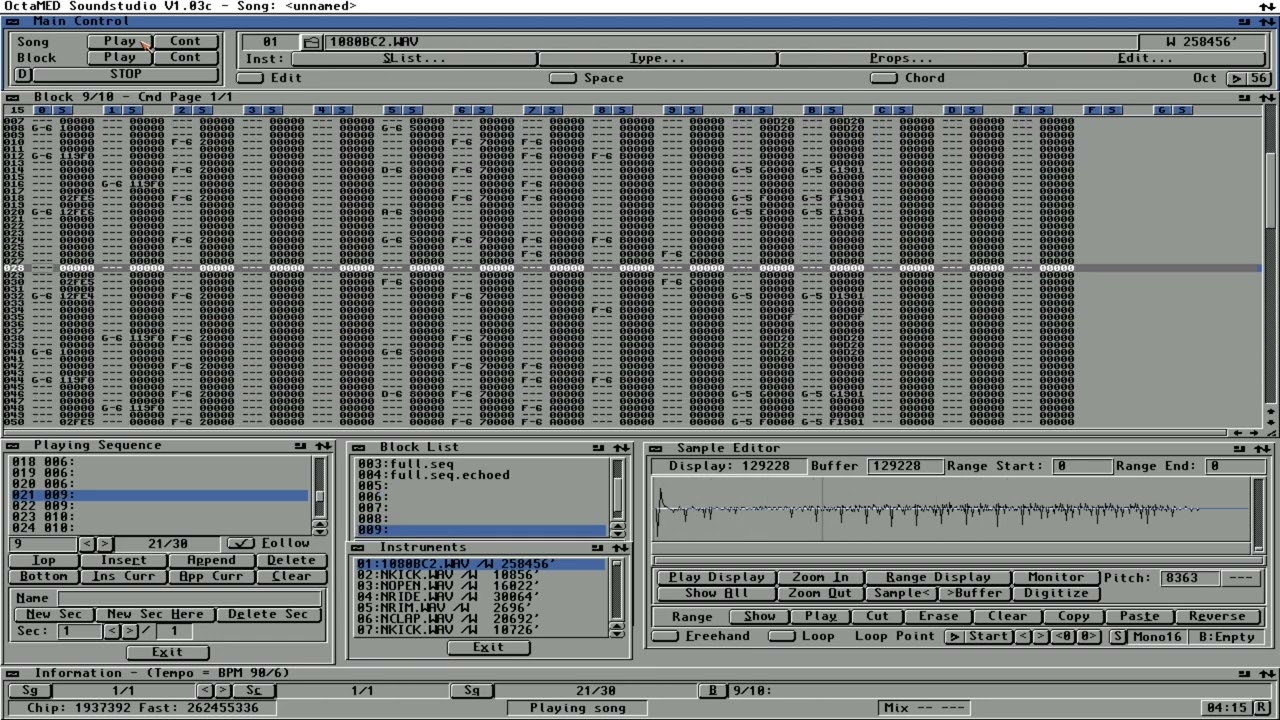Viewport: 1280px width, 720px height.
Task: Click New Sec Here button
Action: click(x=155, y=614)
